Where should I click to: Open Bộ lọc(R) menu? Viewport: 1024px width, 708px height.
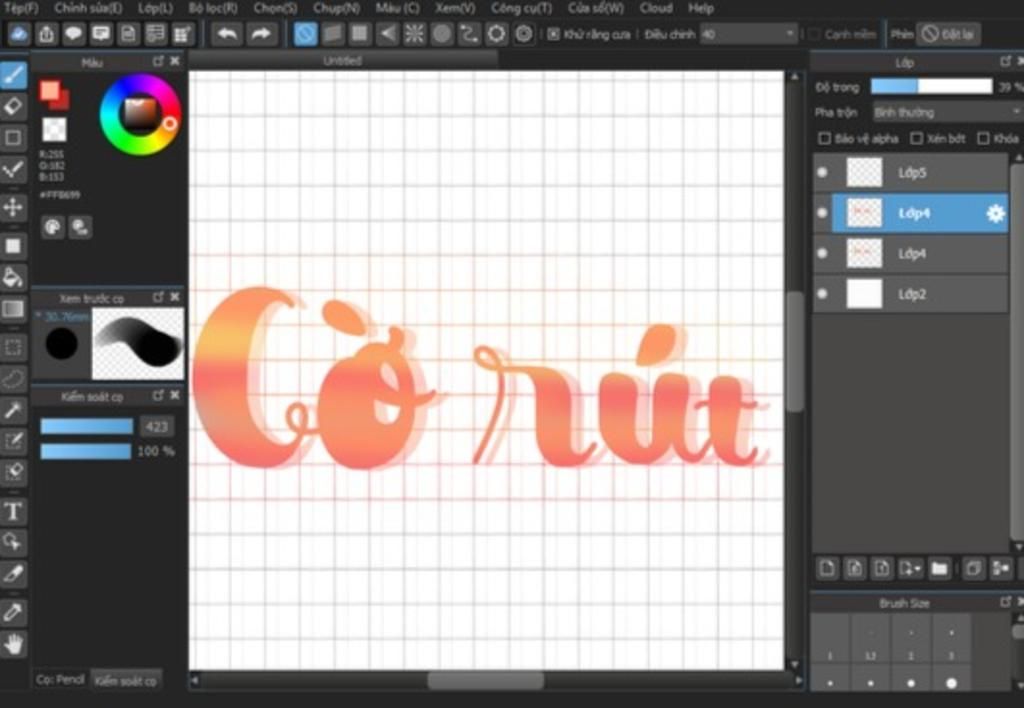point(213,8)
